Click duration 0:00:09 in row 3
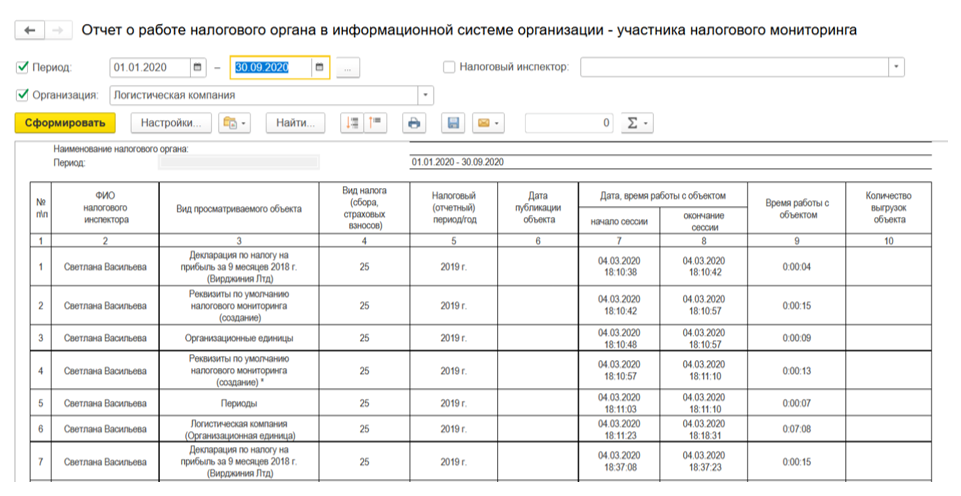The height and width of the screenshot is (496, 961). tap(797, 338)
